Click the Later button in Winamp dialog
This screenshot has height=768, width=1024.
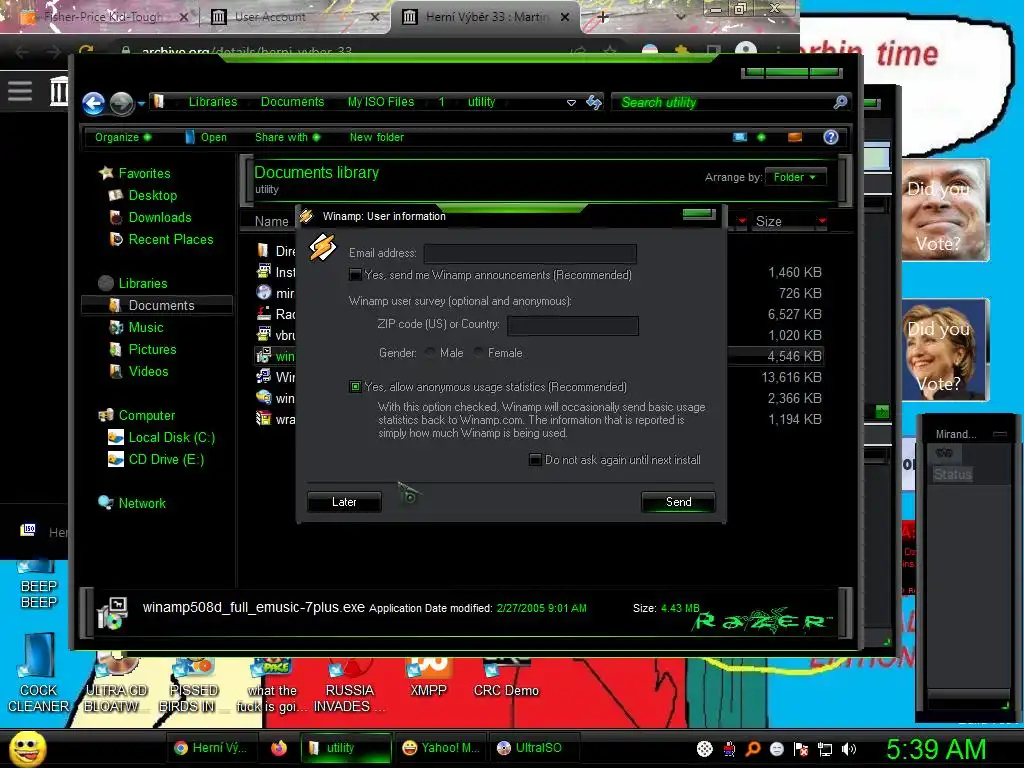click(x=344, y=502)
